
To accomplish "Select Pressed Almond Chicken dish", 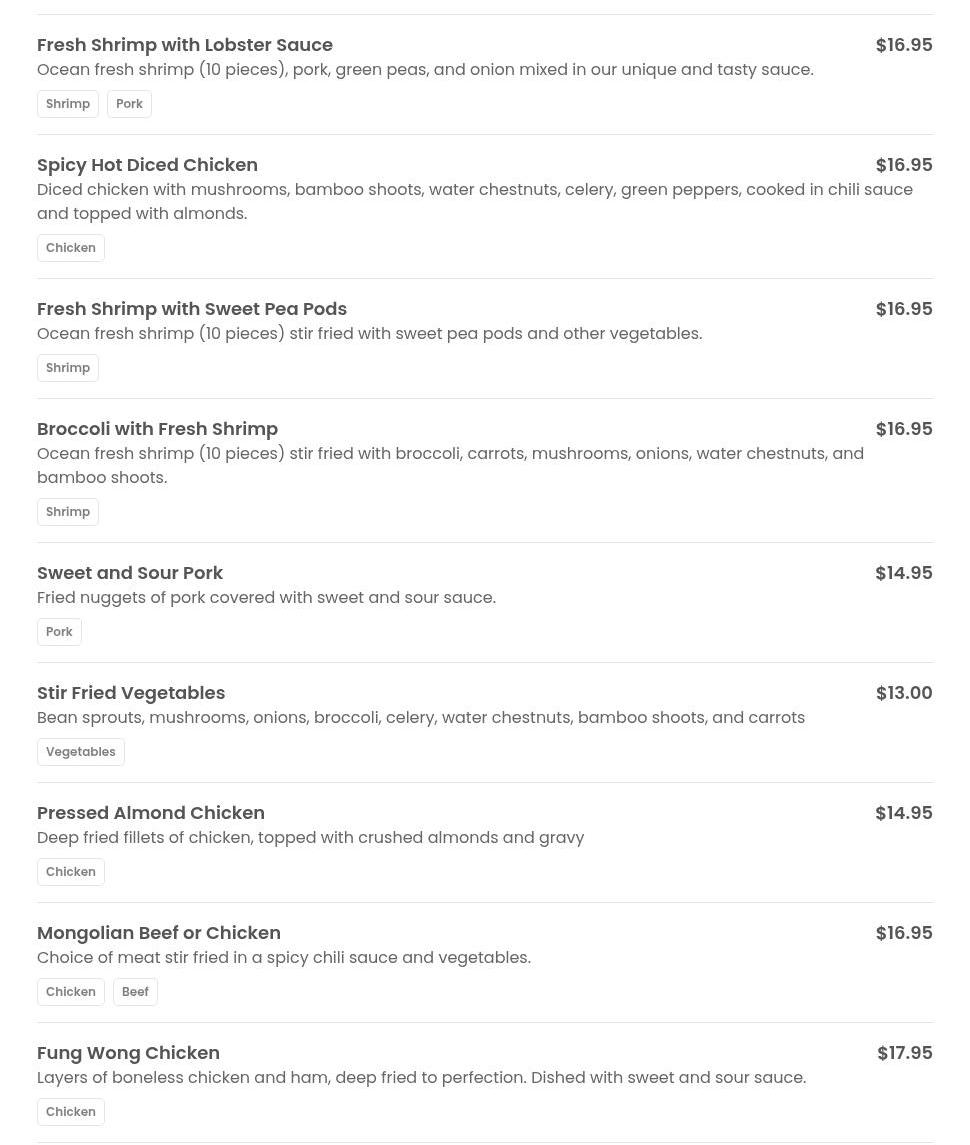I will point(151,813).
